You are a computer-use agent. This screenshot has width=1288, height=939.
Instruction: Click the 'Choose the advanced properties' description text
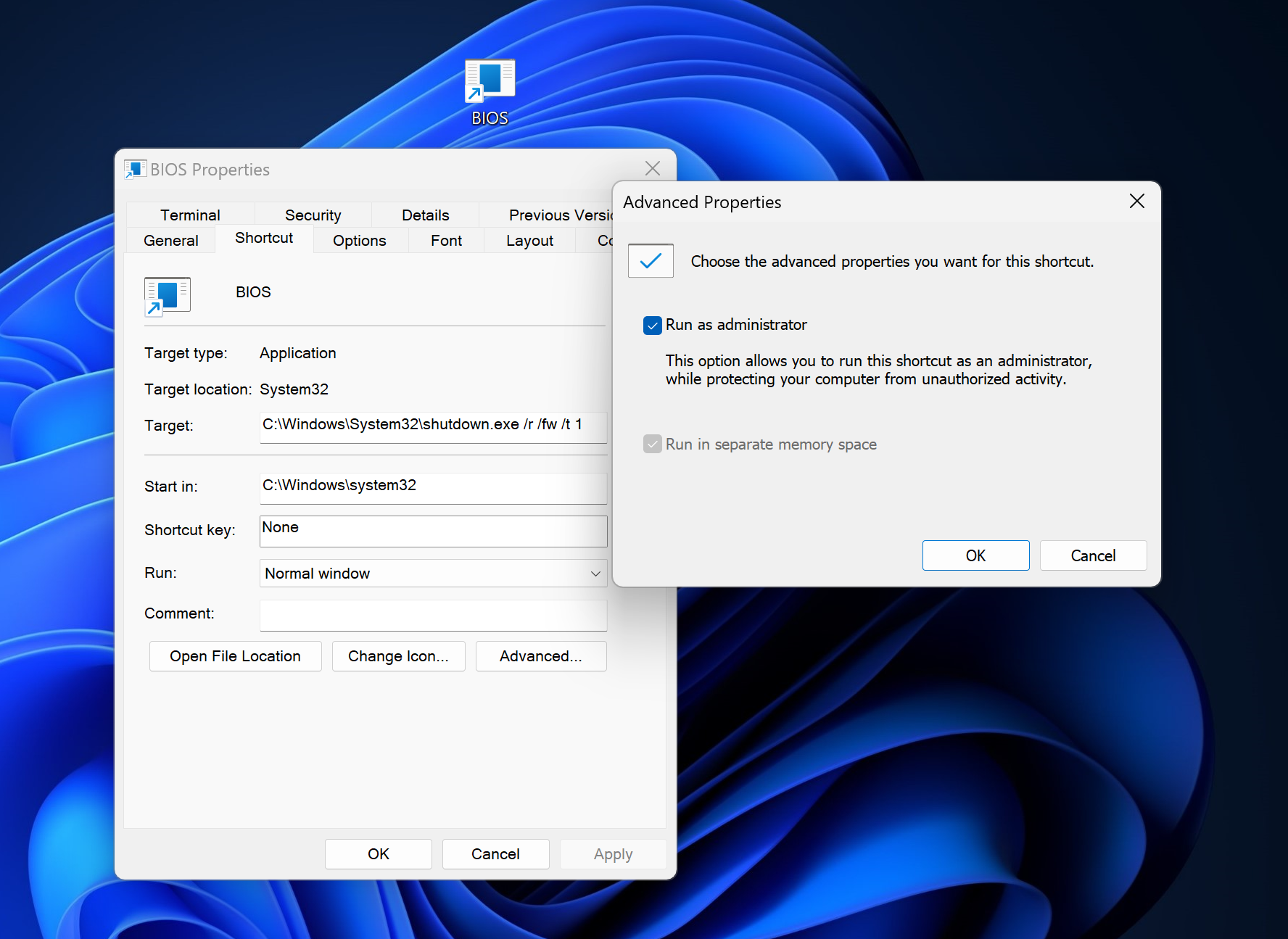click(892, 262)
